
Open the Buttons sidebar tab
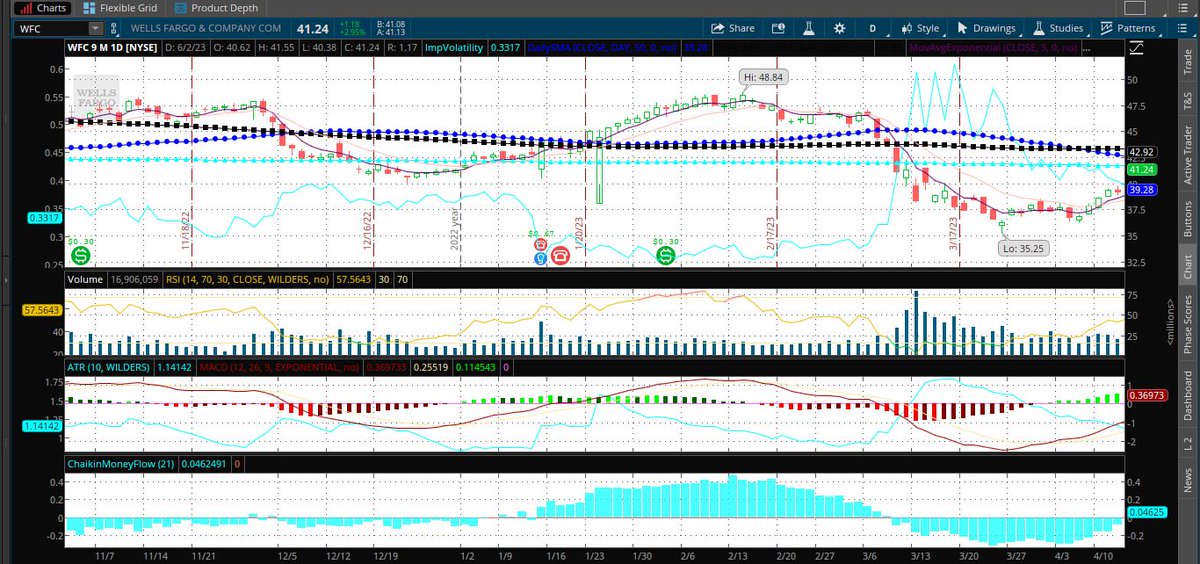(x=1189, y=217)
